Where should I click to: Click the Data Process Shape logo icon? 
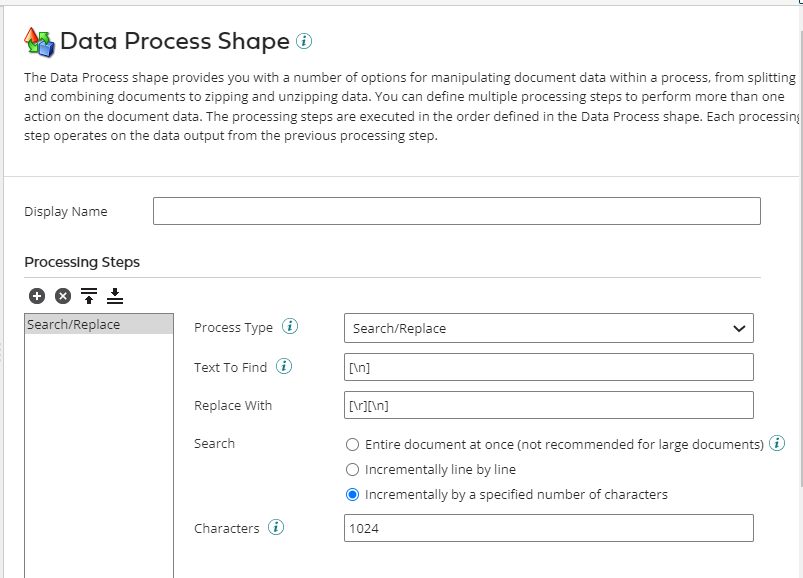tap(38, 42)
